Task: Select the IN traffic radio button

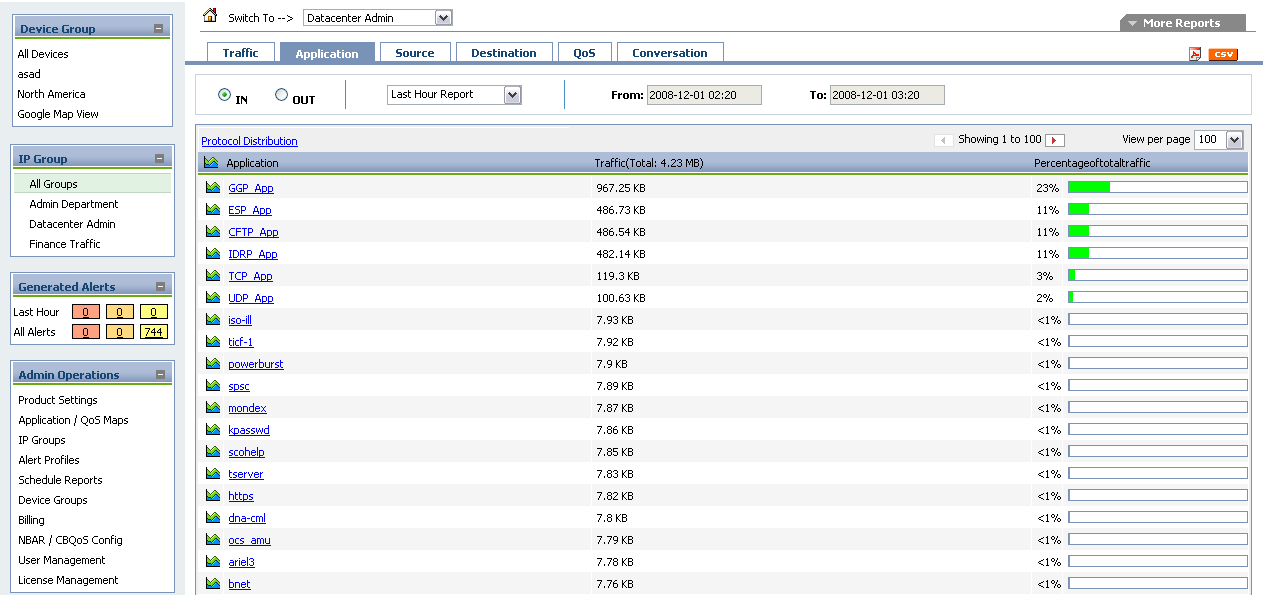Action: [x=224, y=95]
